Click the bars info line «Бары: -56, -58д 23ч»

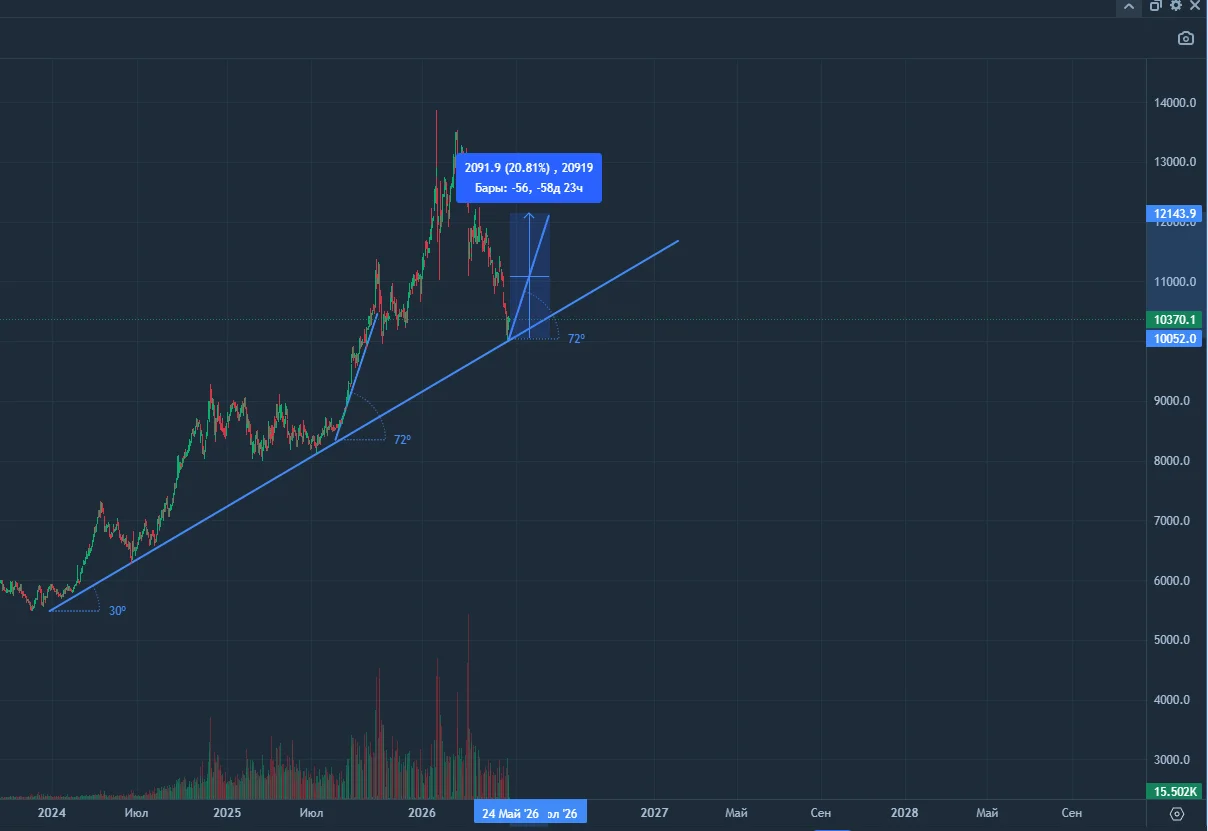529,188
